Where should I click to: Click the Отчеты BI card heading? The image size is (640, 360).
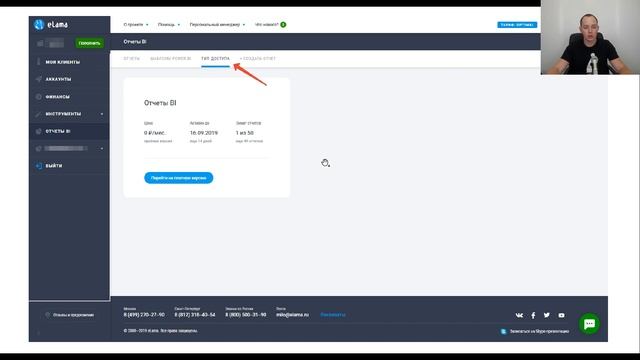pos(160,103)
